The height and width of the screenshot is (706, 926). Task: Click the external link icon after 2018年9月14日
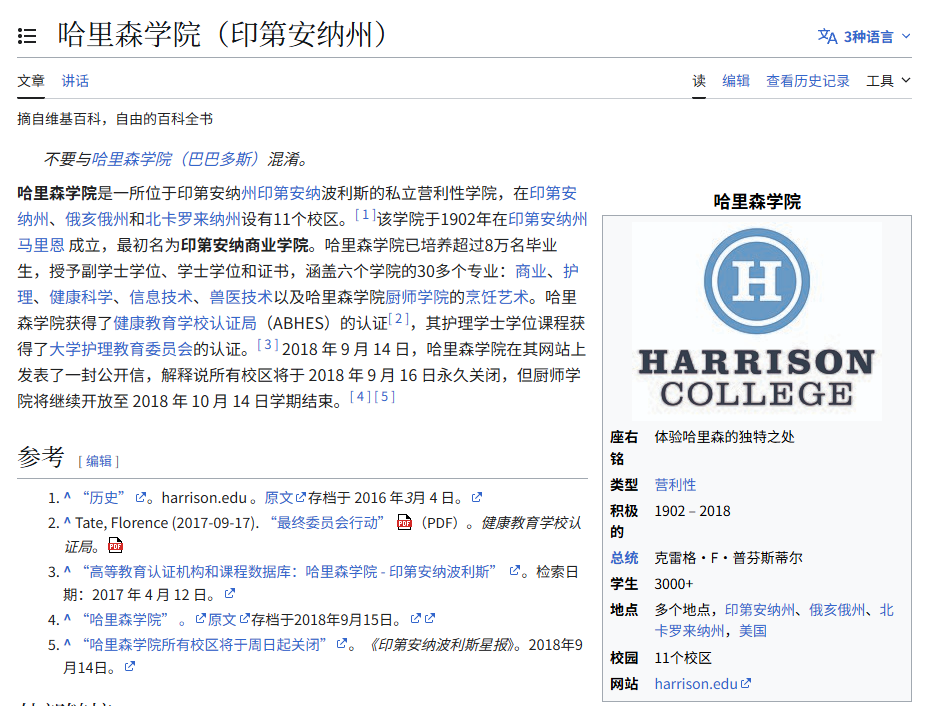click(x=129, y=666)
